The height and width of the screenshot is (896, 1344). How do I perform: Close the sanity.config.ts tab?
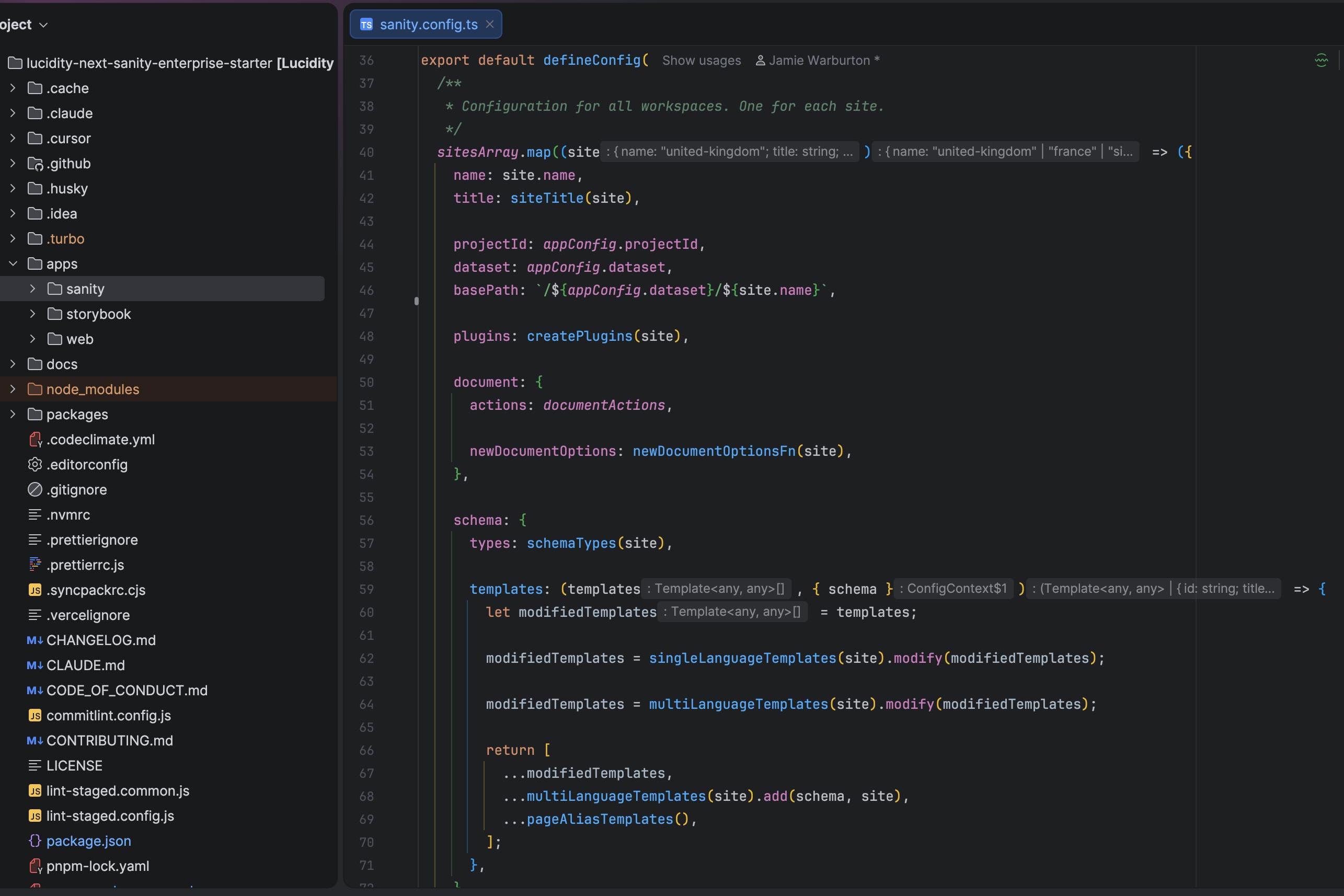pos(489,24)
